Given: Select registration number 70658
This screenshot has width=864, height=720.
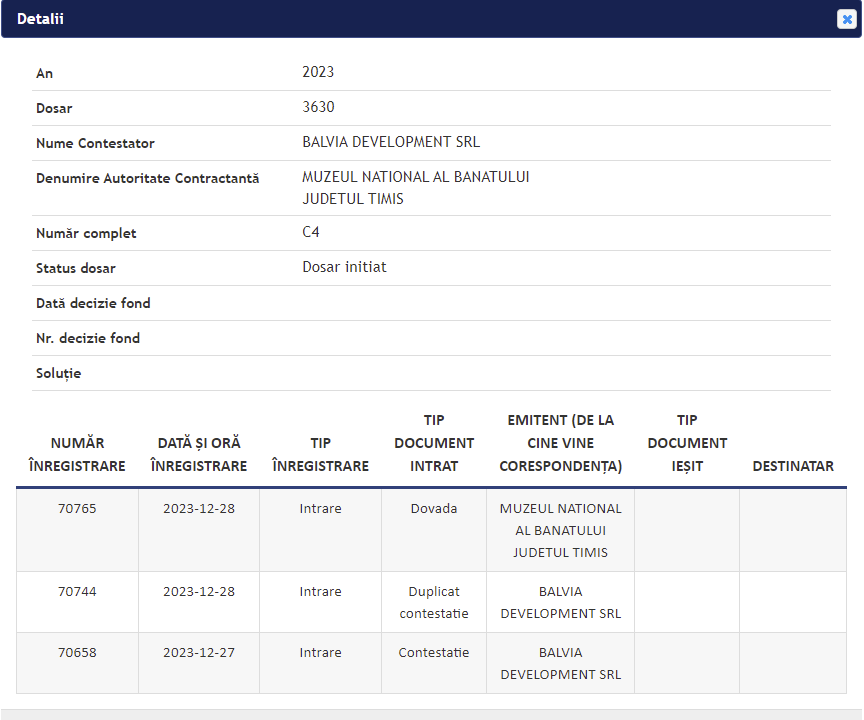Looking at the screenshot, I should click(x=77, y=653).
